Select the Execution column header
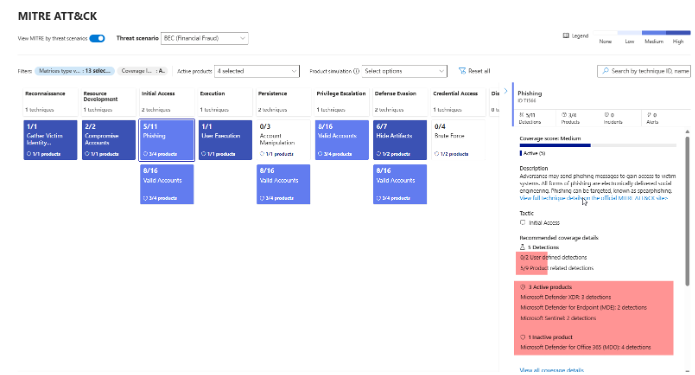 click(225, 102)
